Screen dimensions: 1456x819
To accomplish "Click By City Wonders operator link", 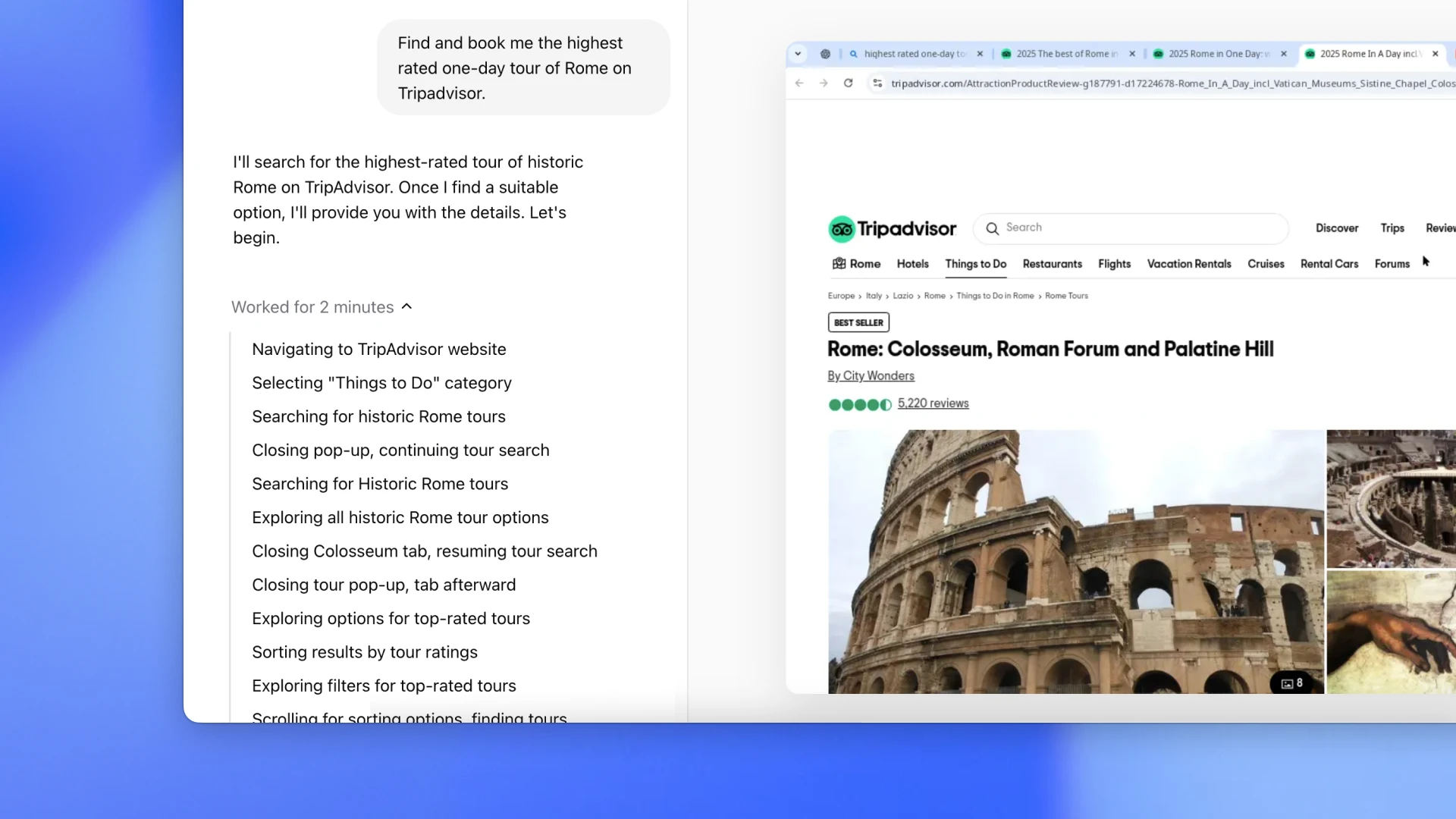I will click(x=870, y=376).
